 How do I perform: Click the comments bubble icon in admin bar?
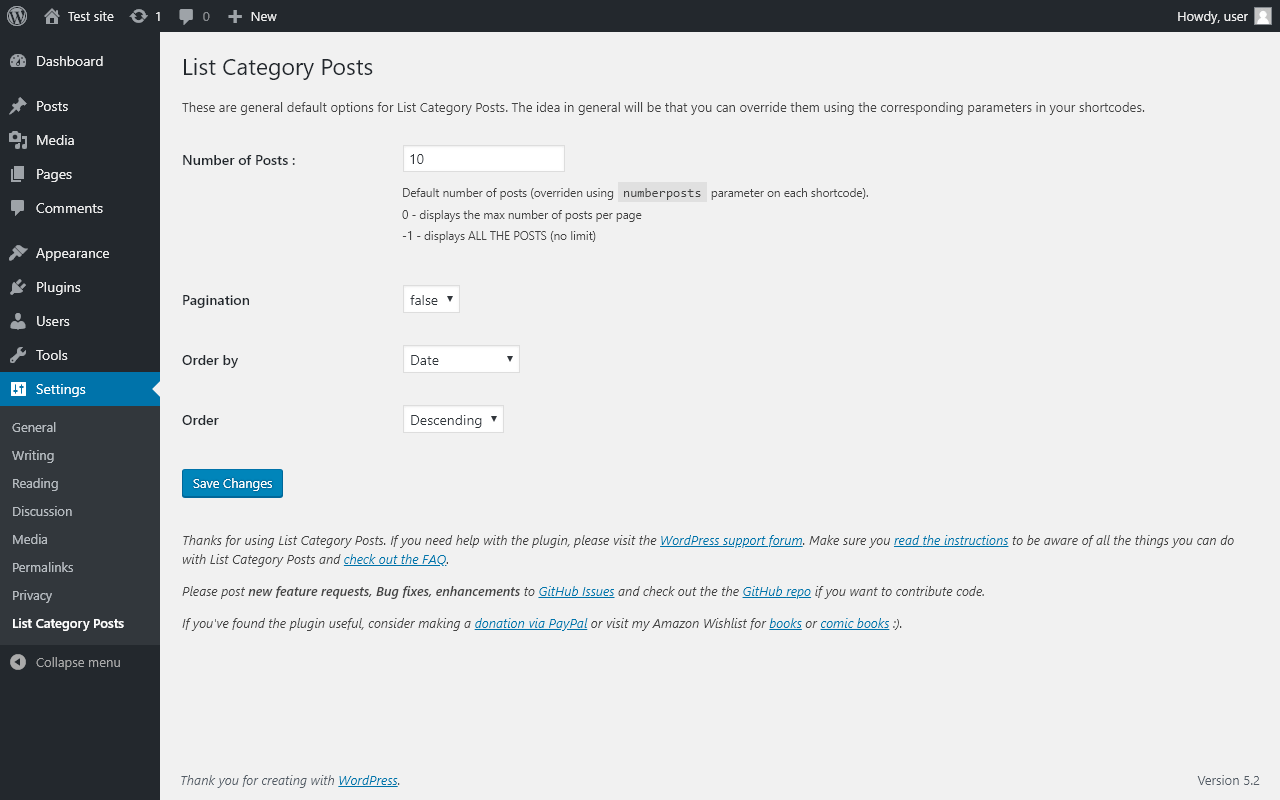click(x=186, y=16)
